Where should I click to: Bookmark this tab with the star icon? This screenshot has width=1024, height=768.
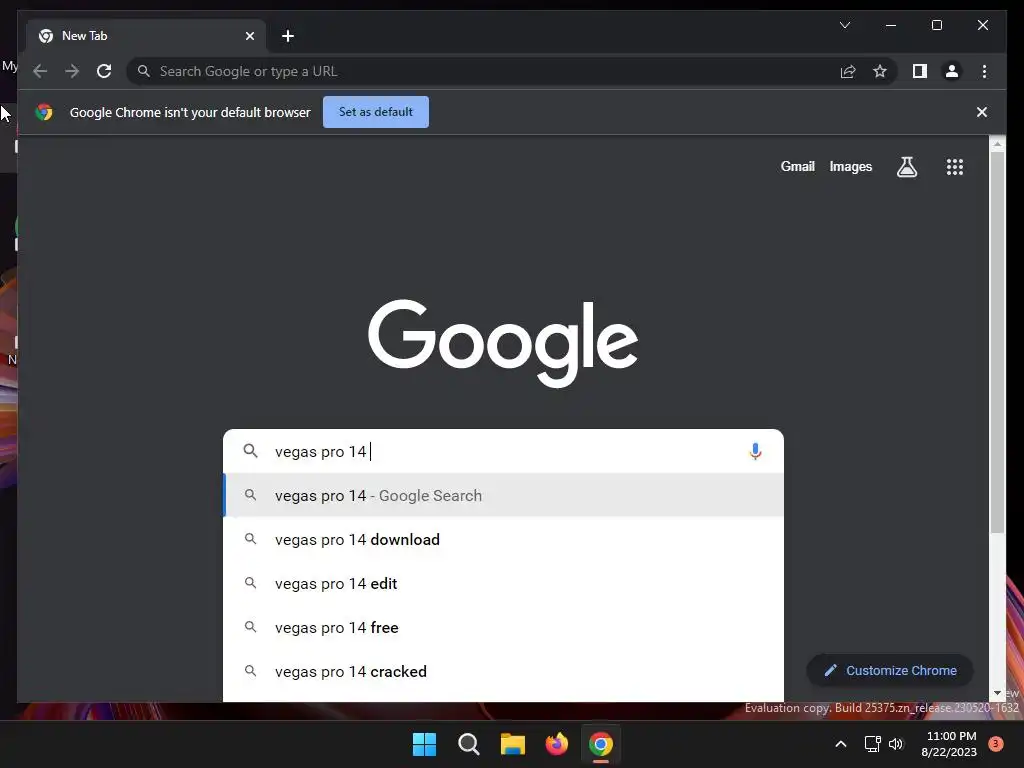click(880, 71)
